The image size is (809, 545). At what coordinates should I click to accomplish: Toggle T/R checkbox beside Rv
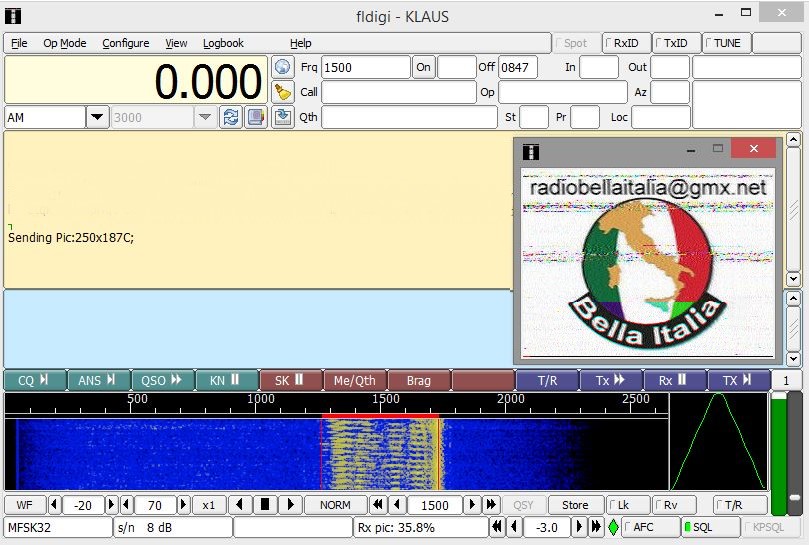(740, 505)
